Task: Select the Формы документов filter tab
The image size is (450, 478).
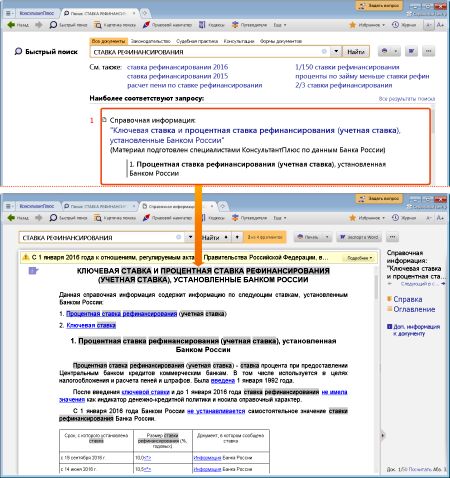Action: [281, 41]
